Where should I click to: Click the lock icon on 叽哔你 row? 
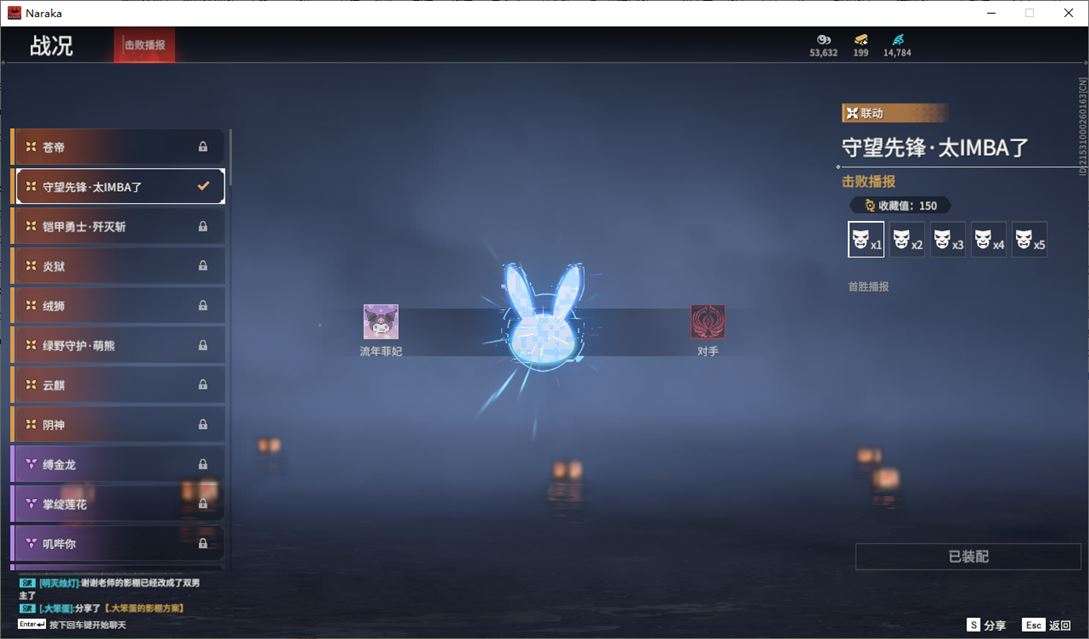[203, 543]
